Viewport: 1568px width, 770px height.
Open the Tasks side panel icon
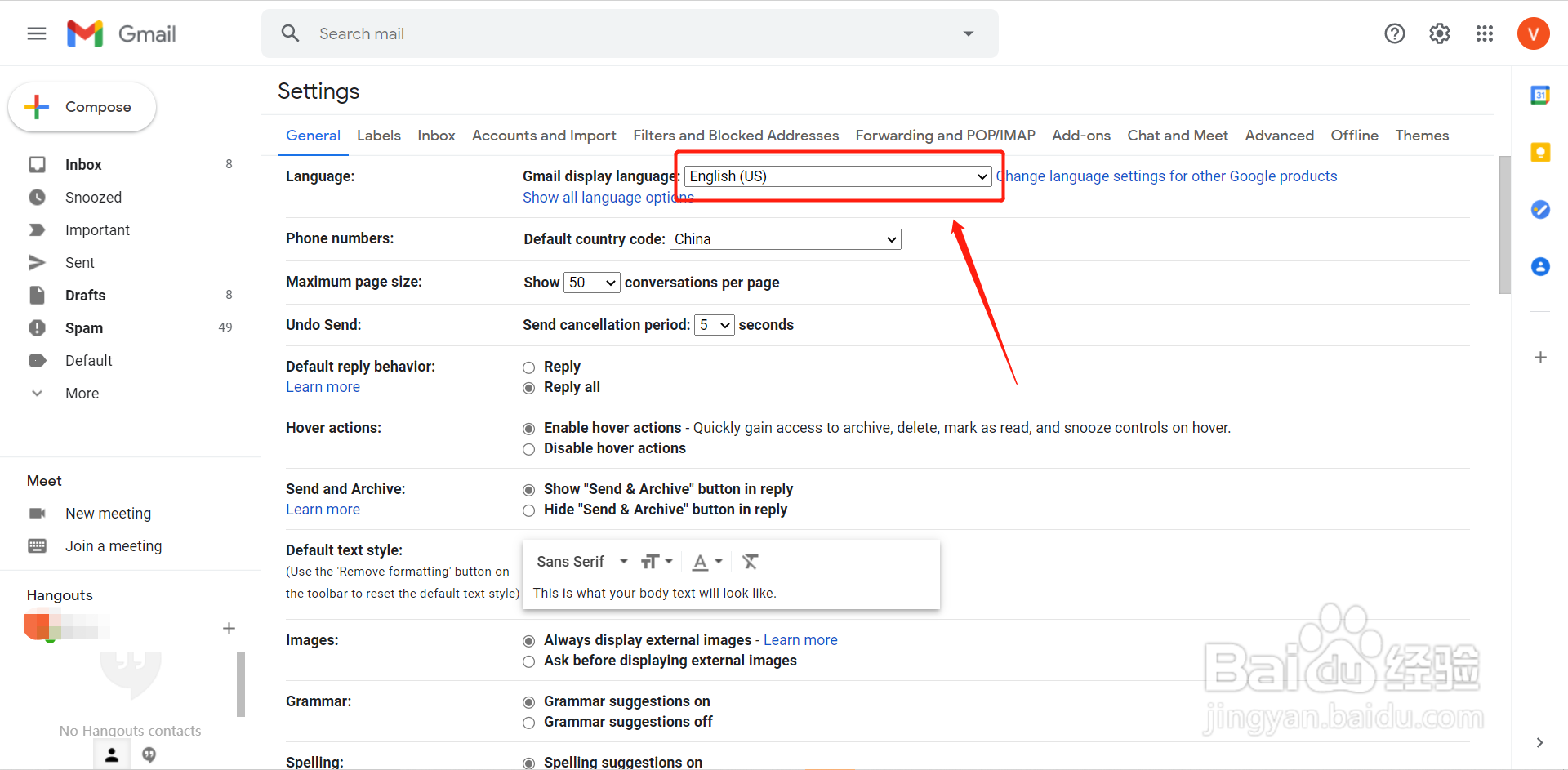point(1540,210)
